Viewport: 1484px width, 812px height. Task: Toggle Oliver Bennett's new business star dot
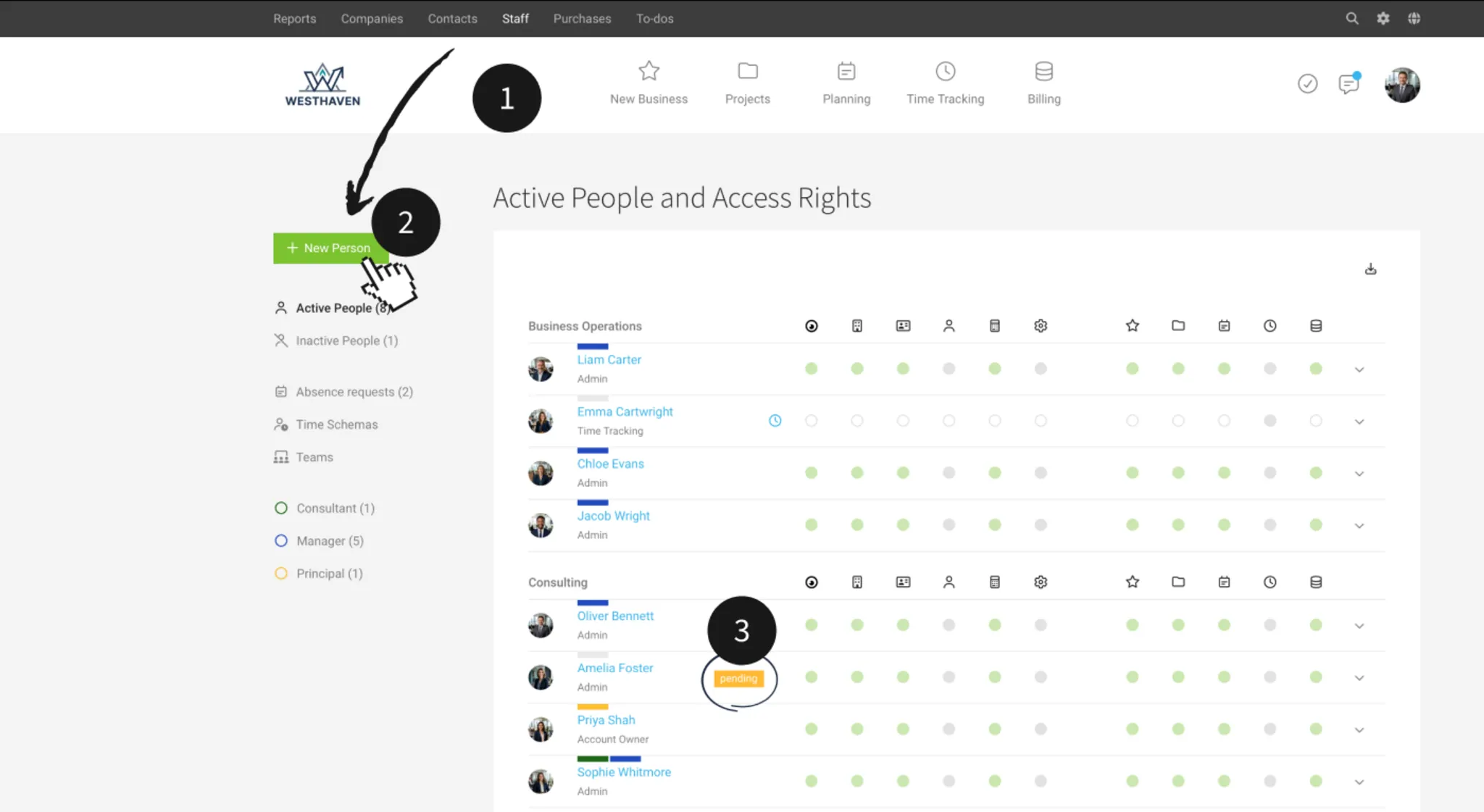click(1132, 625)
